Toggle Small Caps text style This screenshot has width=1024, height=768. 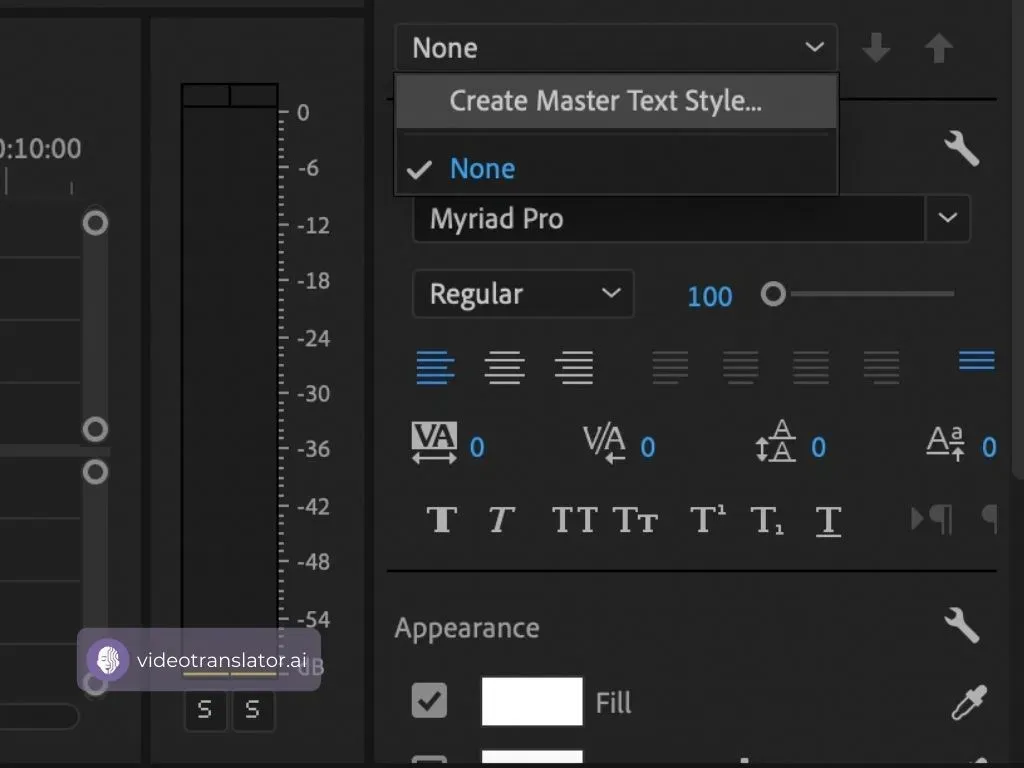pyautogui.click(x=635, y=520)
